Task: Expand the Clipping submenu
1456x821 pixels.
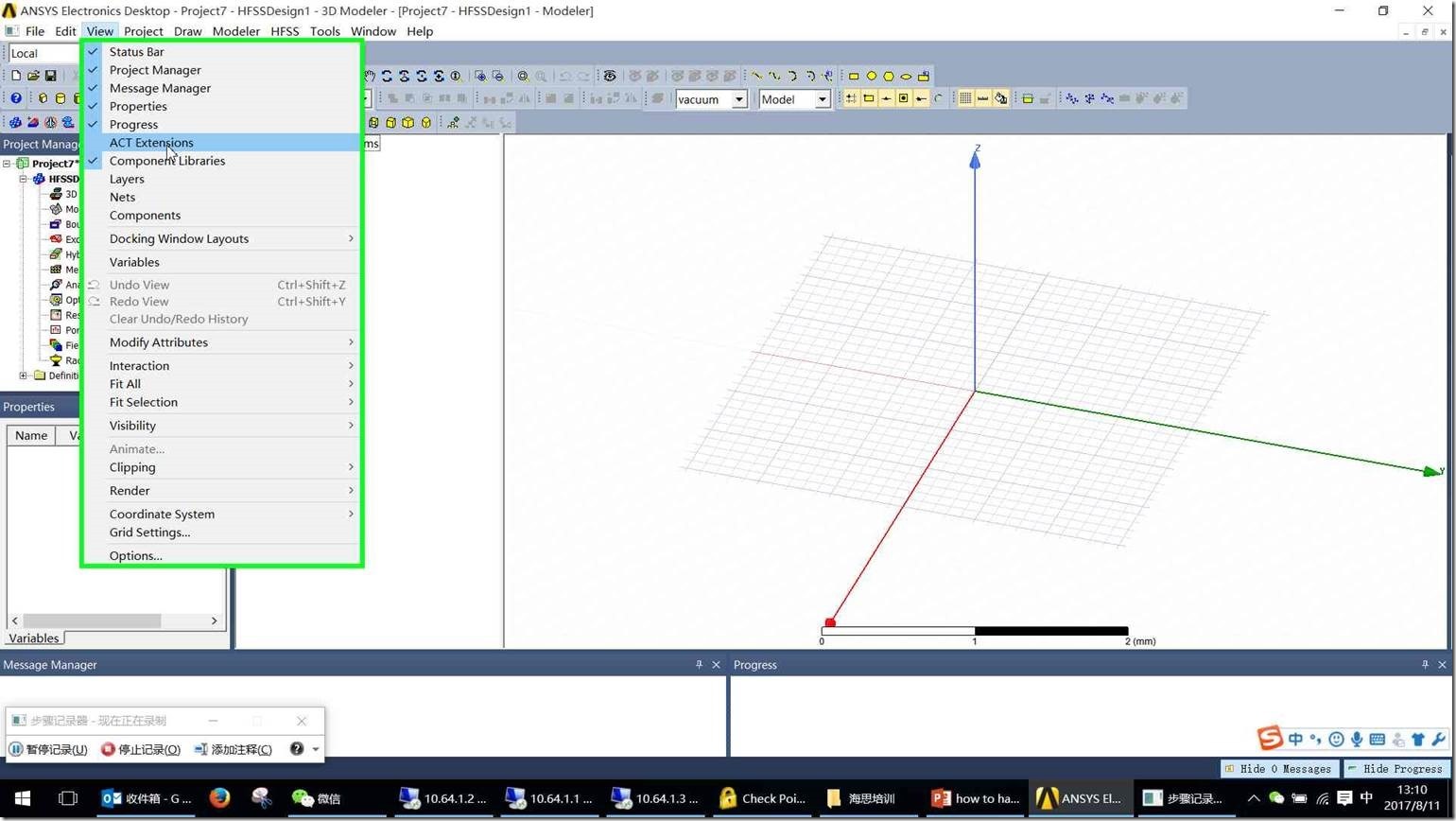Action: coord(222,467)
